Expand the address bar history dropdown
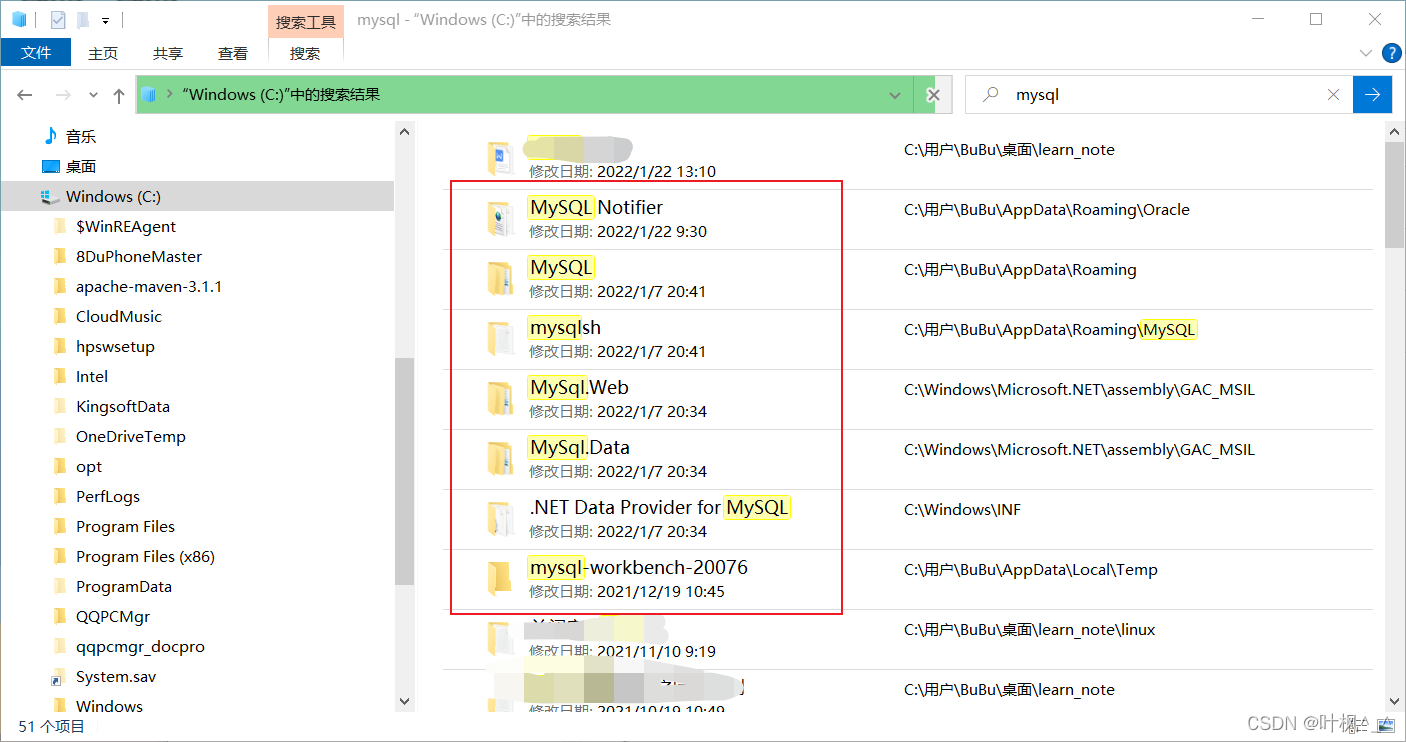Viewport: 1406px width, 742px height. (895, 95)
